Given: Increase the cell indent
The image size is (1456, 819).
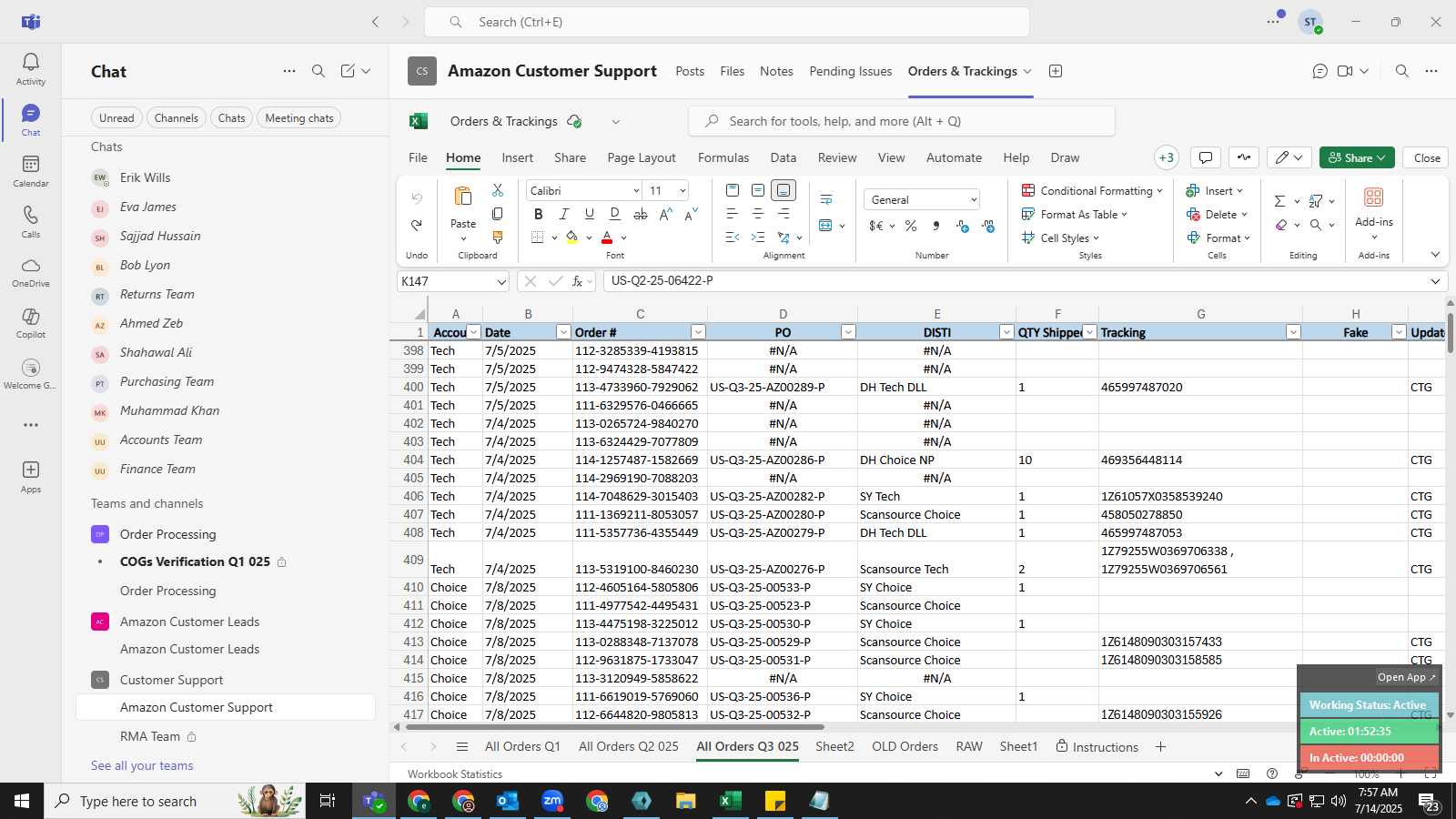Looking at the screenshot, I should (758, 238).
